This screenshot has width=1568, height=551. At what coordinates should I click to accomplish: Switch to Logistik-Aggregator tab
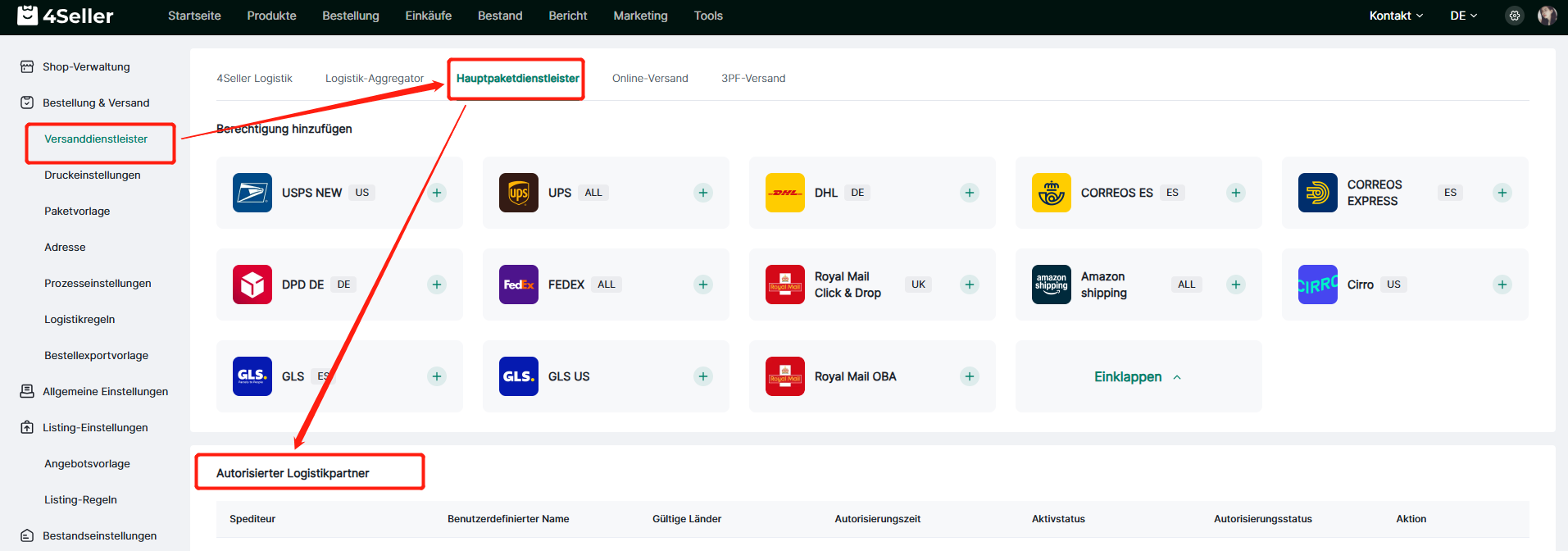point(375,78)
